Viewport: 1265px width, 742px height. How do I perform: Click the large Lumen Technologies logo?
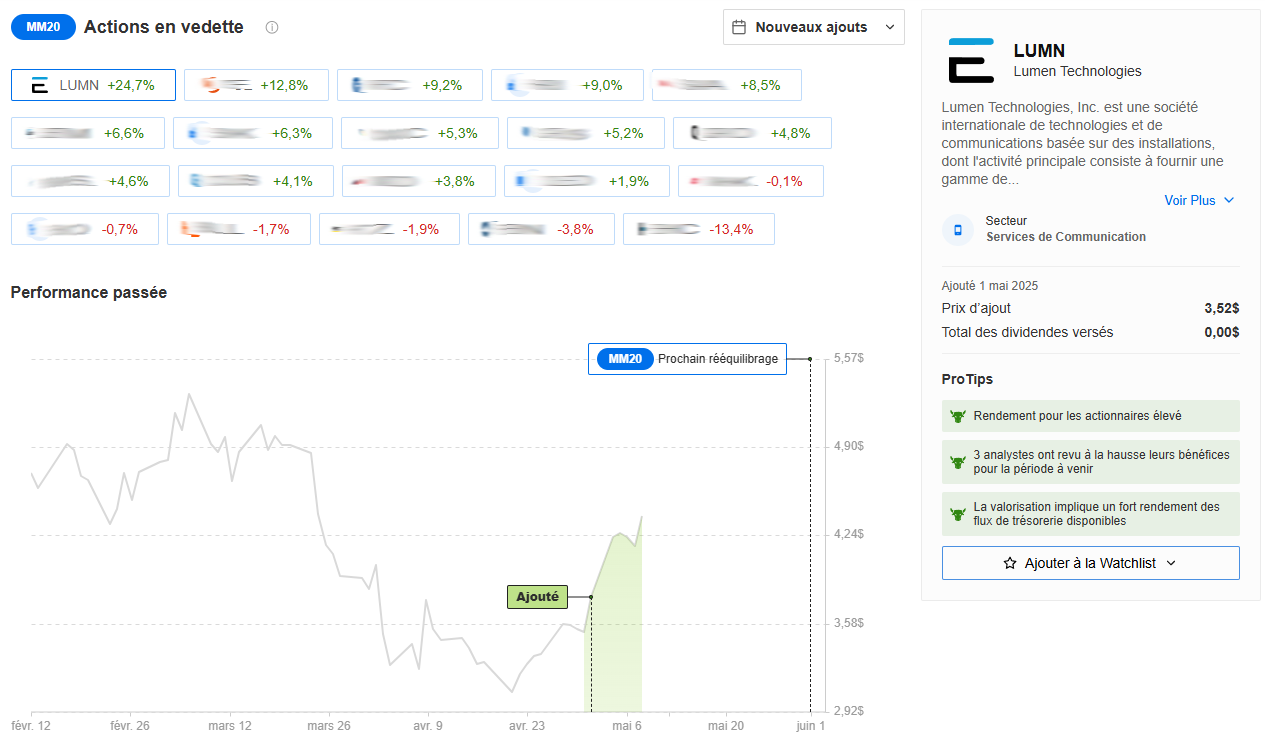(971, 60)
